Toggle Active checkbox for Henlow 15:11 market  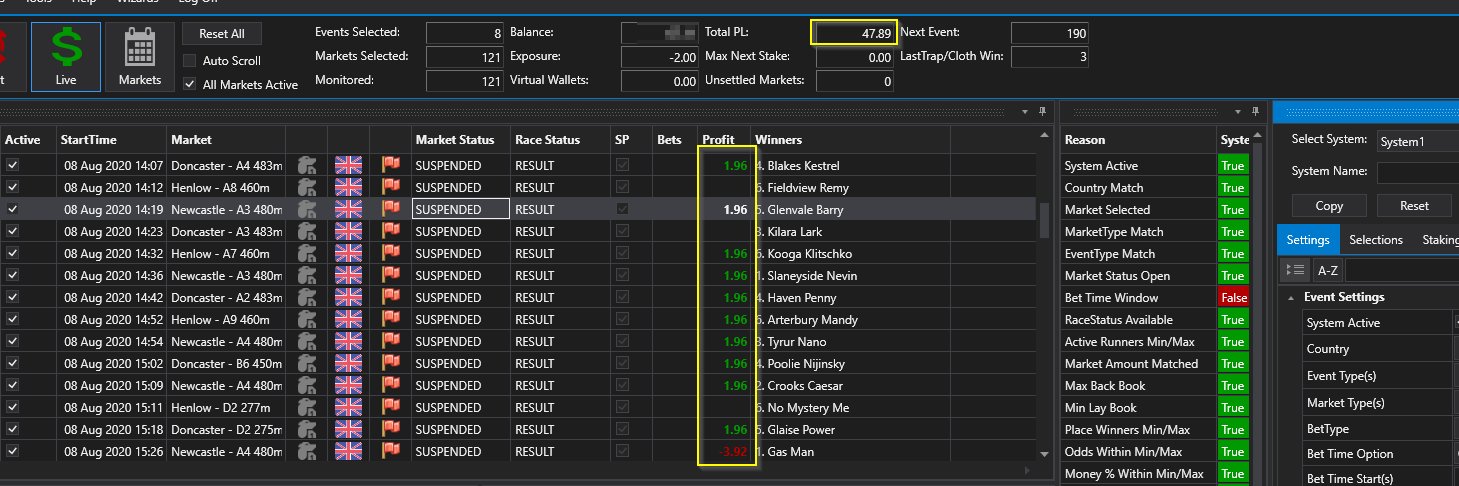pos(12,408)
